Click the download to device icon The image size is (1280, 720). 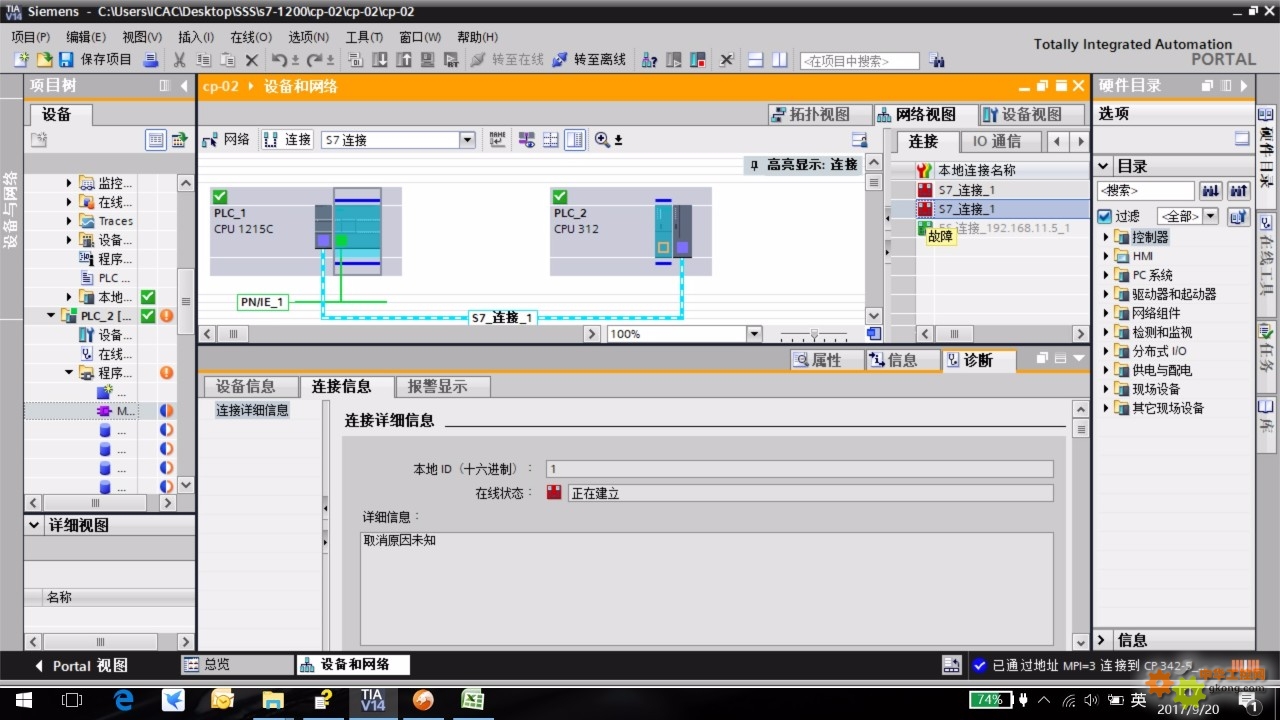click(x=380, y=60)
